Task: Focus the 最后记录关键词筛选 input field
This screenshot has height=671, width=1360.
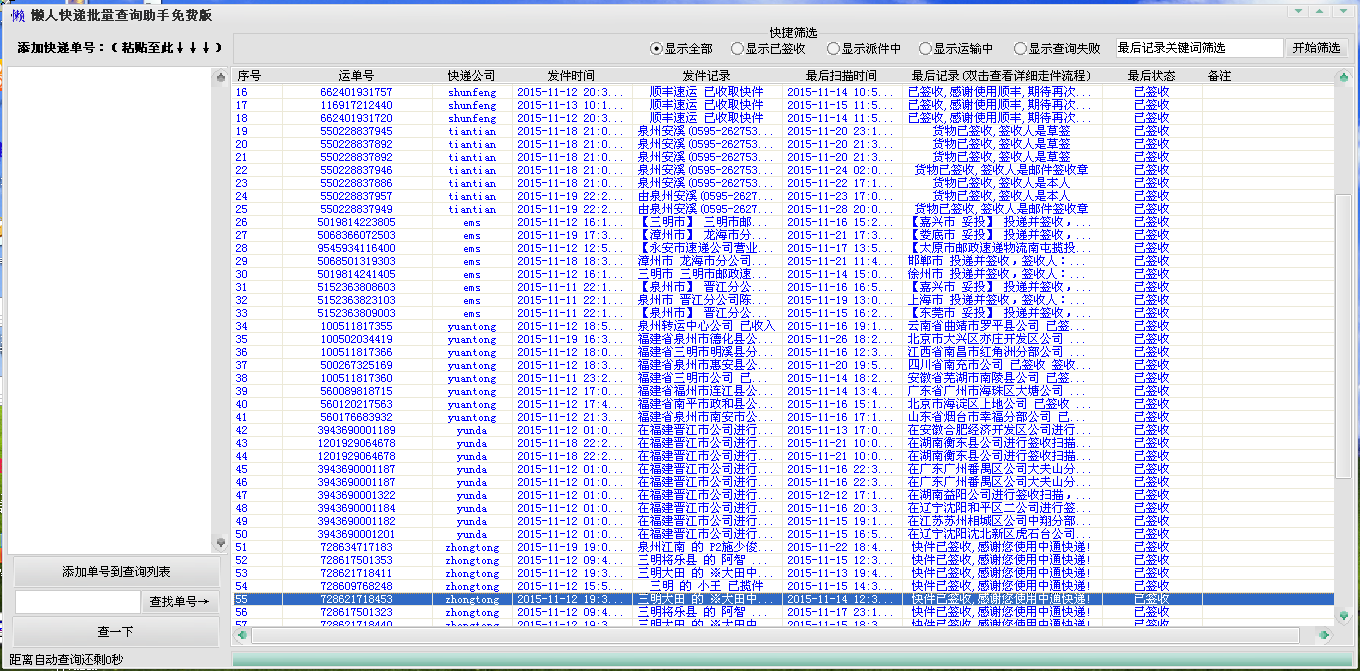Action: tap(1198, 48)
